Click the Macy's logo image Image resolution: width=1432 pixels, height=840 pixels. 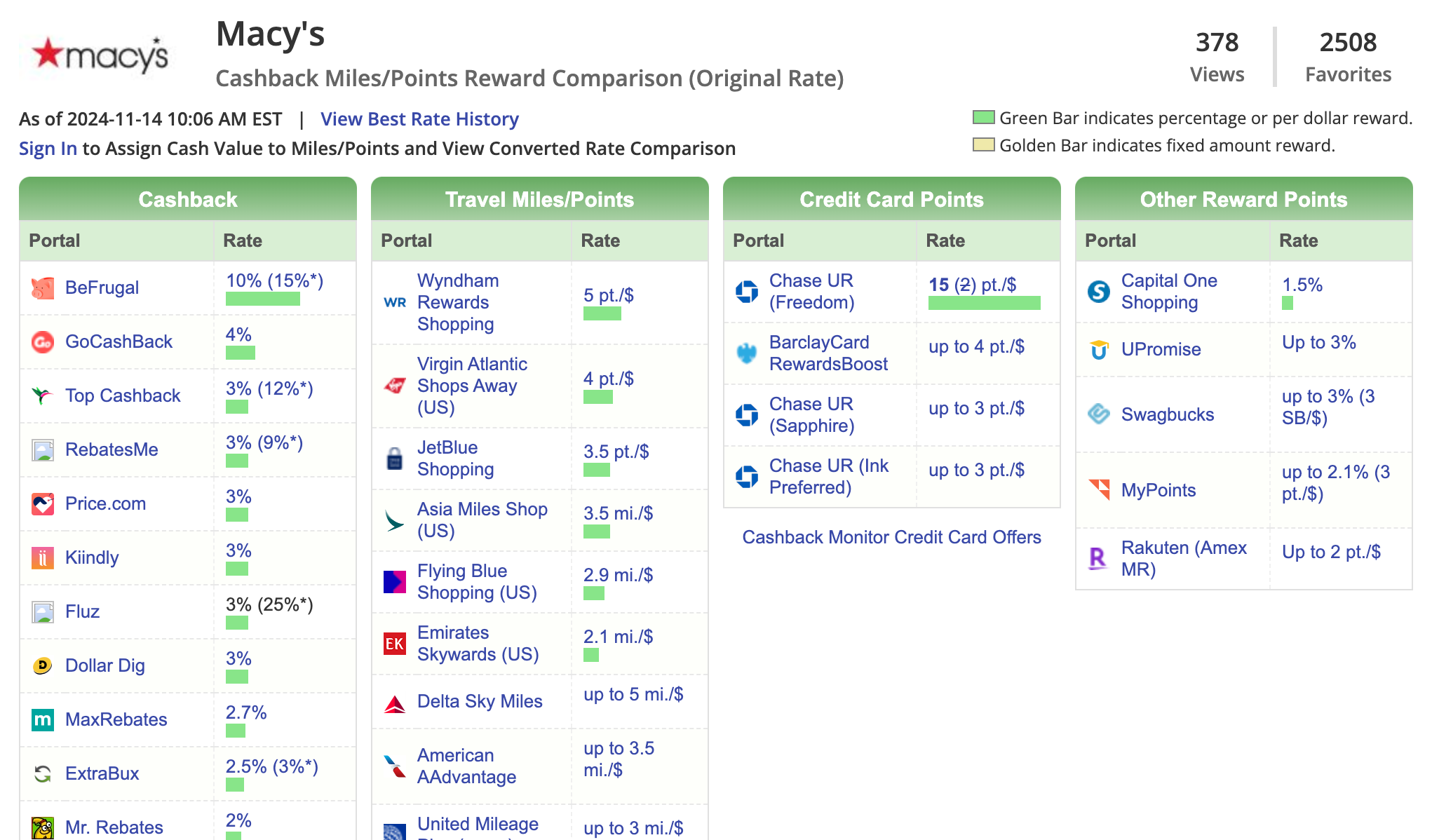coord(100,56)
